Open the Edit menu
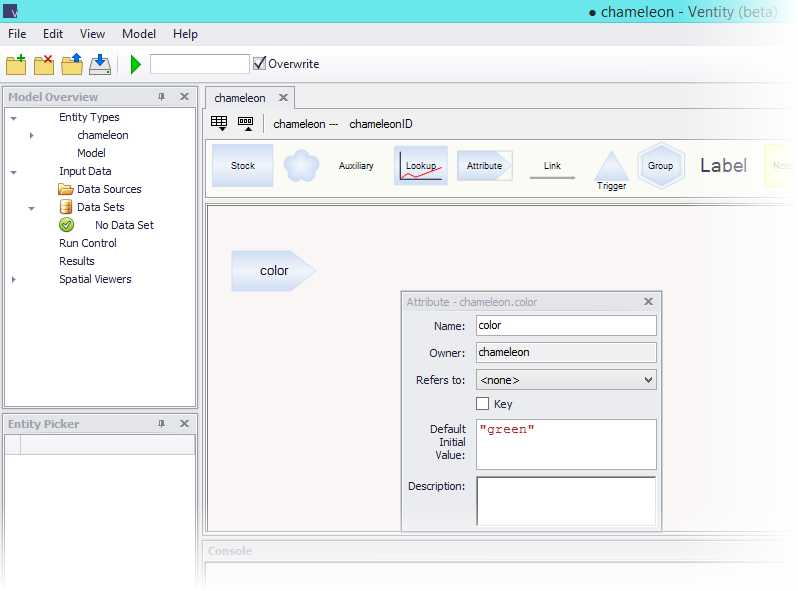 [x=53, y=34]
